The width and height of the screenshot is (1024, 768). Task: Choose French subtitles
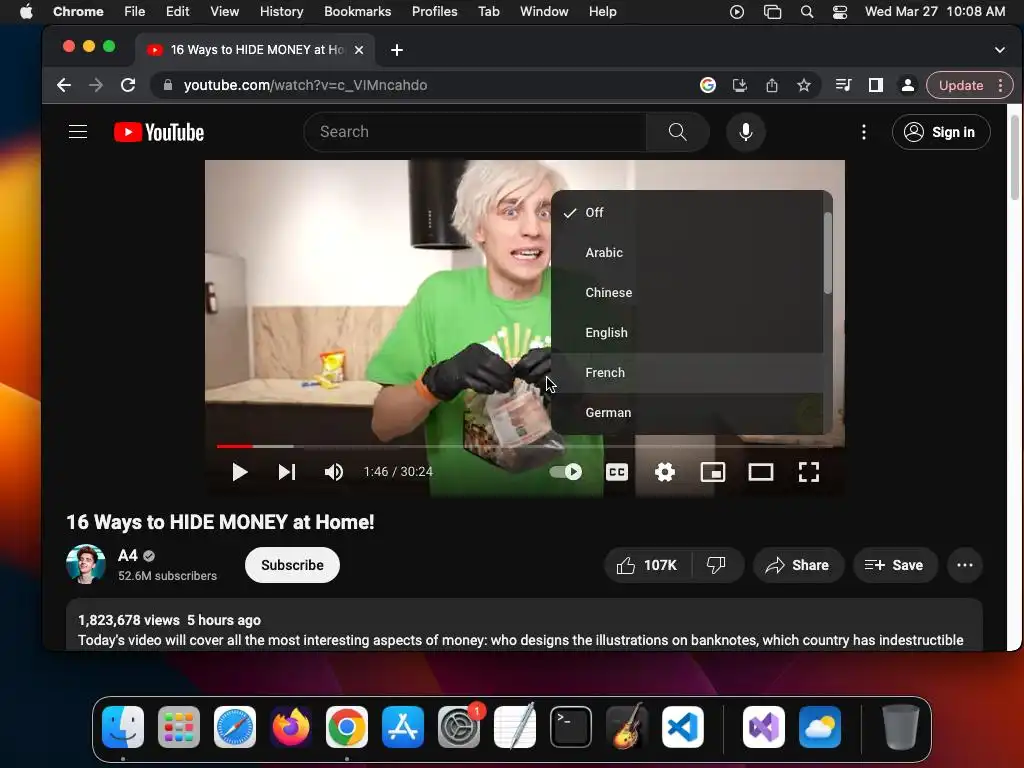[x=687, y=372]
